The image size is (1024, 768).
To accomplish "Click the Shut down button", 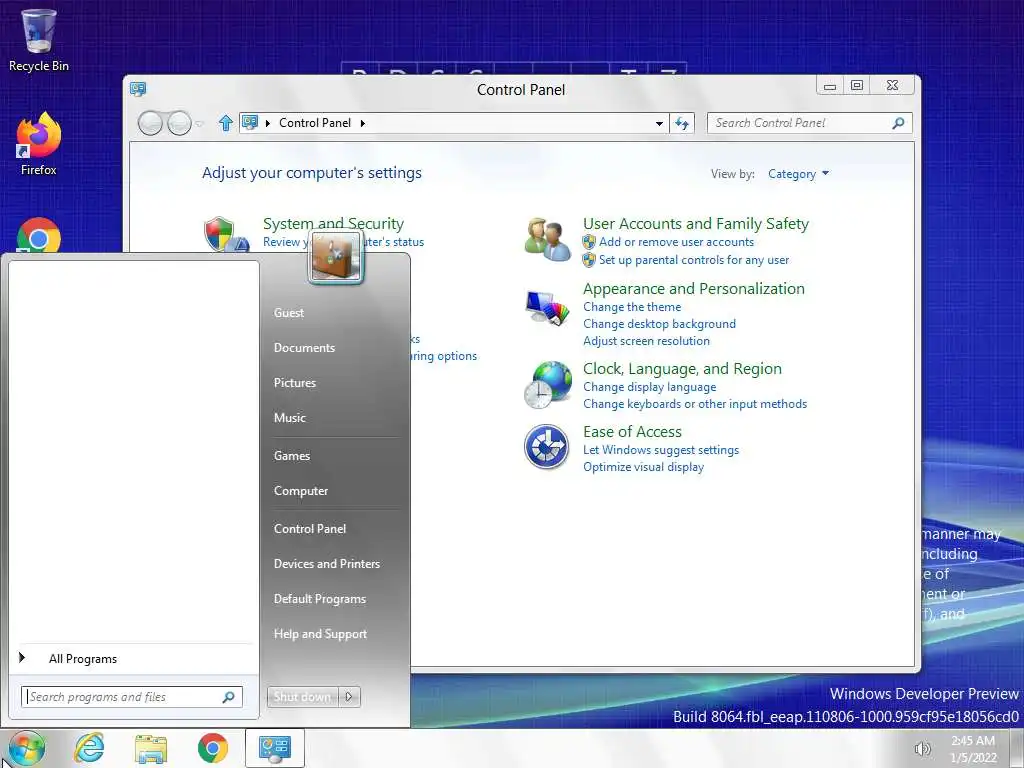I will (x=302, y=697).
